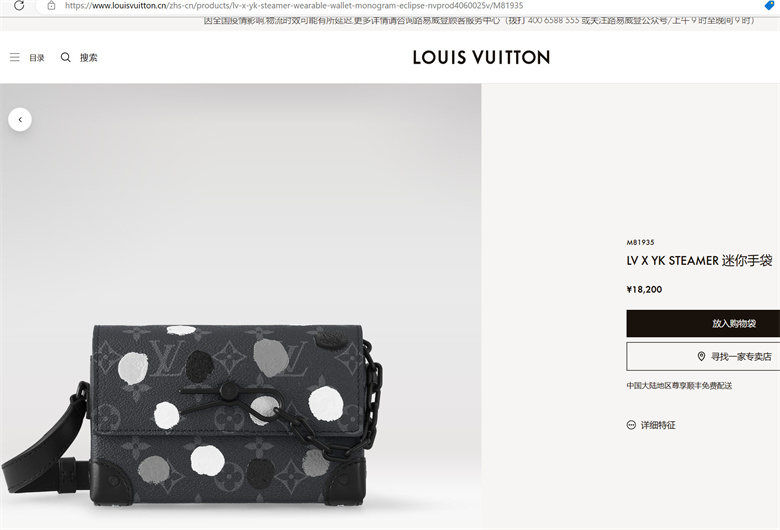Expand 详细特征 product details

pyautogui.click(x=658, y=425)
